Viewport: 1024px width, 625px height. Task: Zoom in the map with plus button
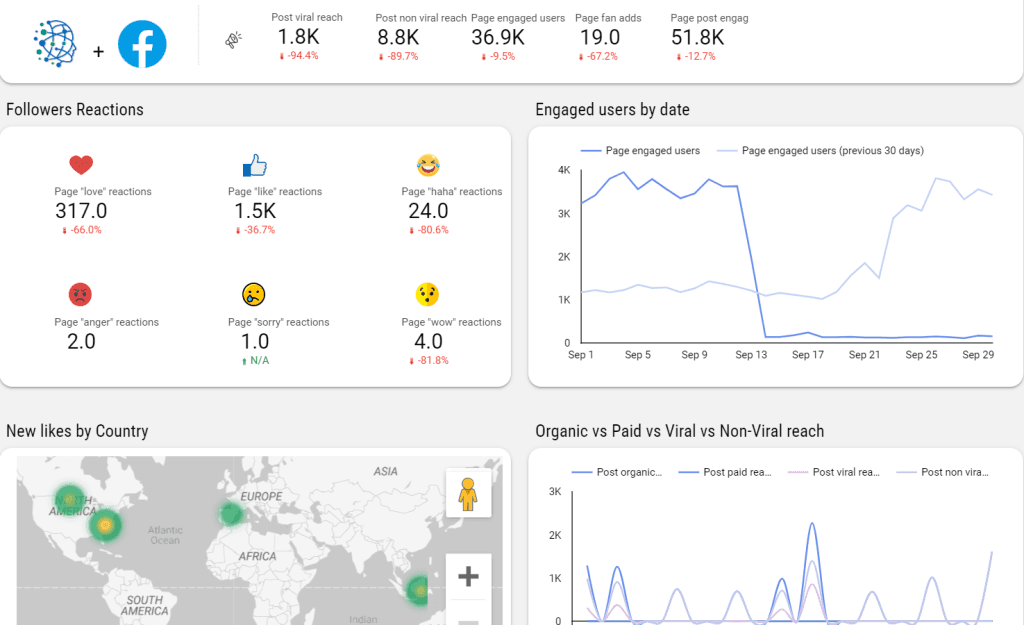[468, 576]
